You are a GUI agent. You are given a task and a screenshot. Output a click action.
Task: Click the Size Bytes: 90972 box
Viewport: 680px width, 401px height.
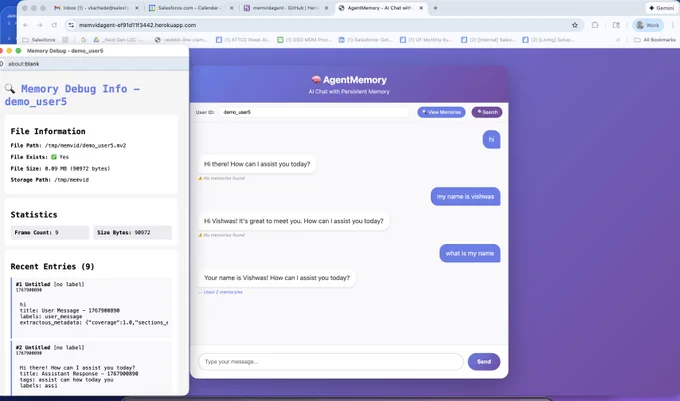pos(132,232)
